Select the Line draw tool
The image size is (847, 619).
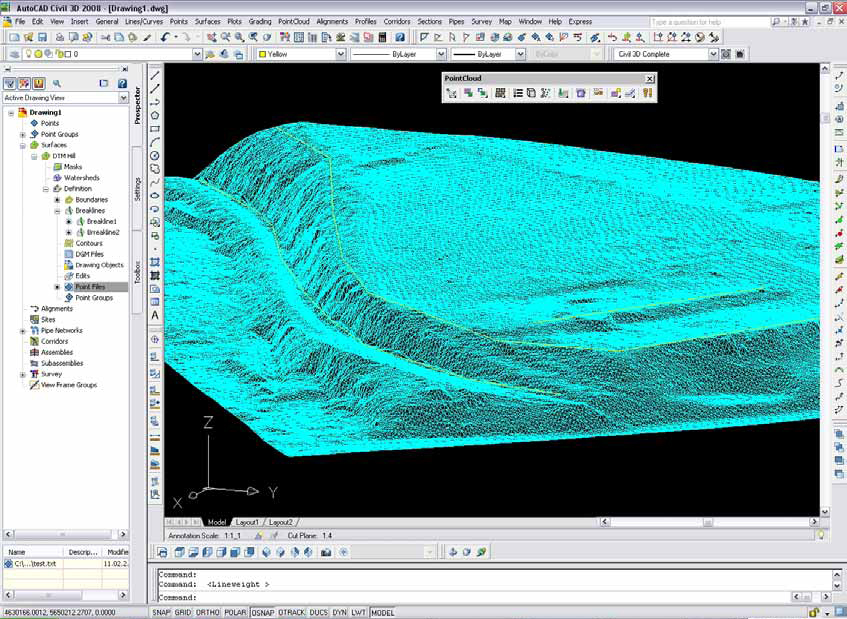click(x=155, y=75)
